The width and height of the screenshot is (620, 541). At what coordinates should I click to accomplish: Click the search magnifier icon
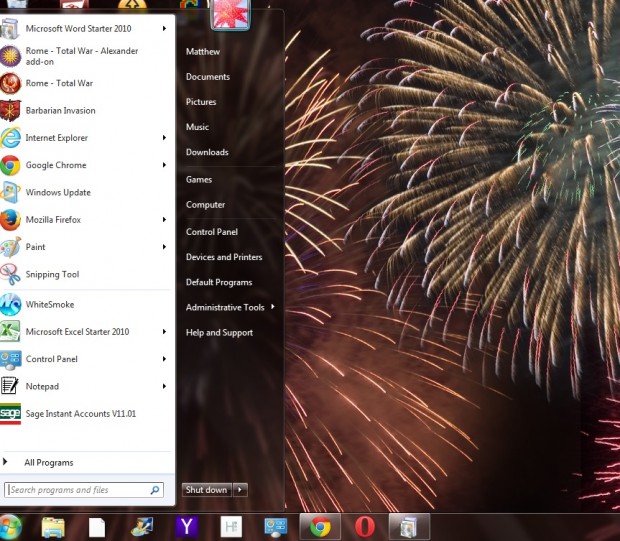click(155, 490)
